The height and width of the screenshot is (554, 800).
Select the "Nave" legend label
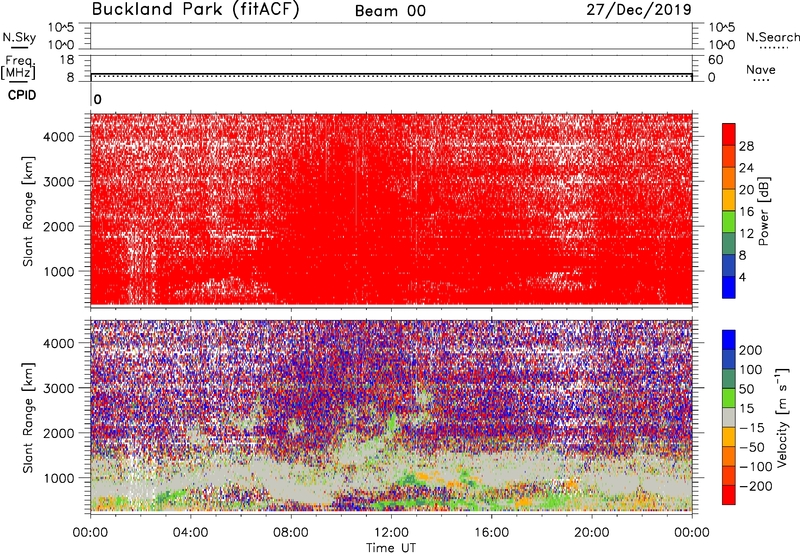click(761, 69)
